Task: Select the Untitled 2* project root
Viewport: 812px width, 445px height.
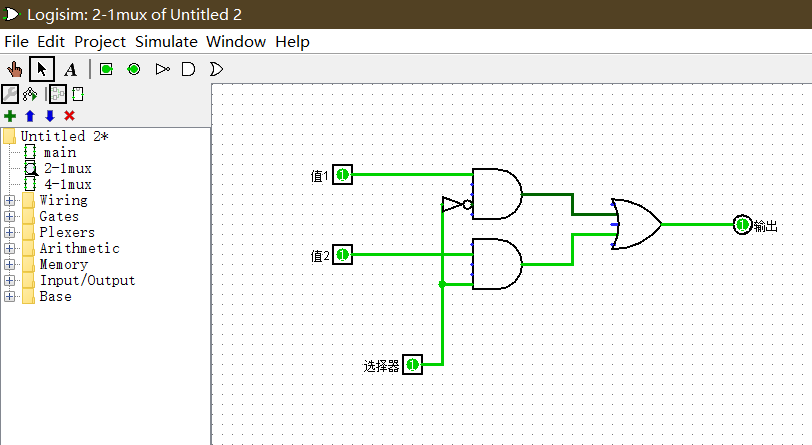Action: coord(64,136)
